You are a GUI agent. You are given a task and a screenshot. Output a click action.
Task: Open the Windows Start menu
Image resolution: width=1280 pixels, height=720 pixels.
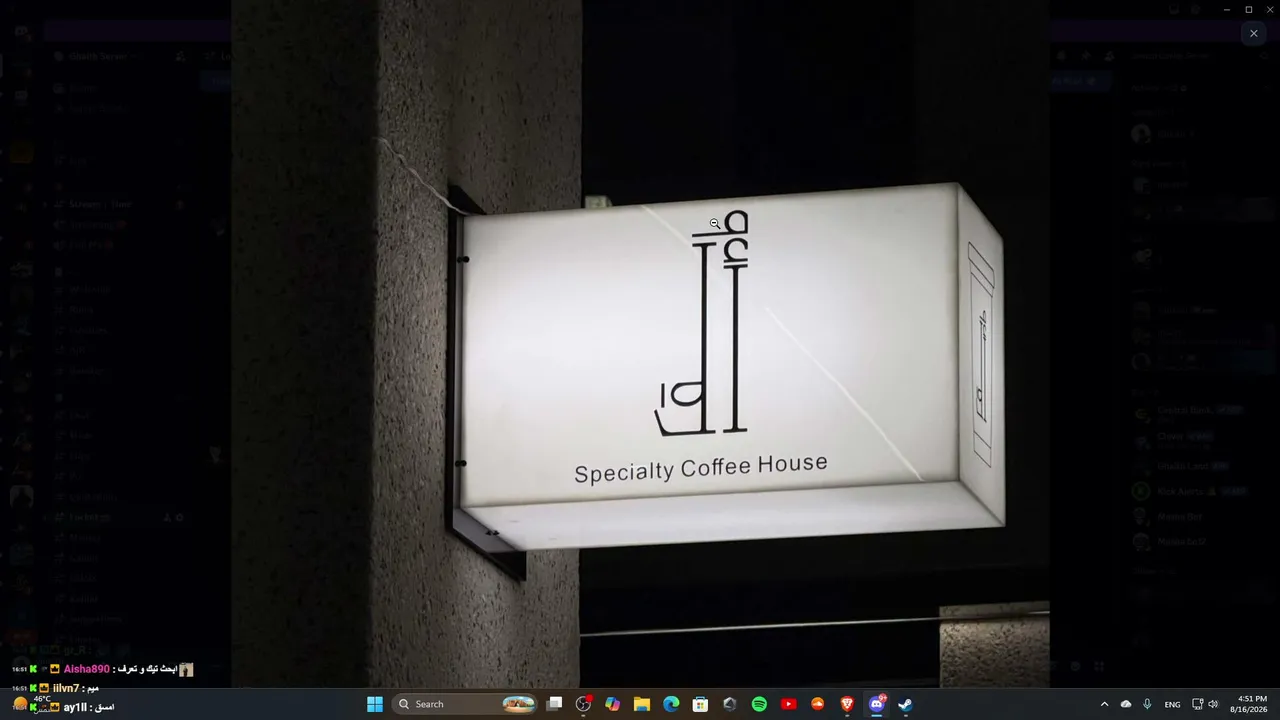pyautogui.click(x=375, y=704)
